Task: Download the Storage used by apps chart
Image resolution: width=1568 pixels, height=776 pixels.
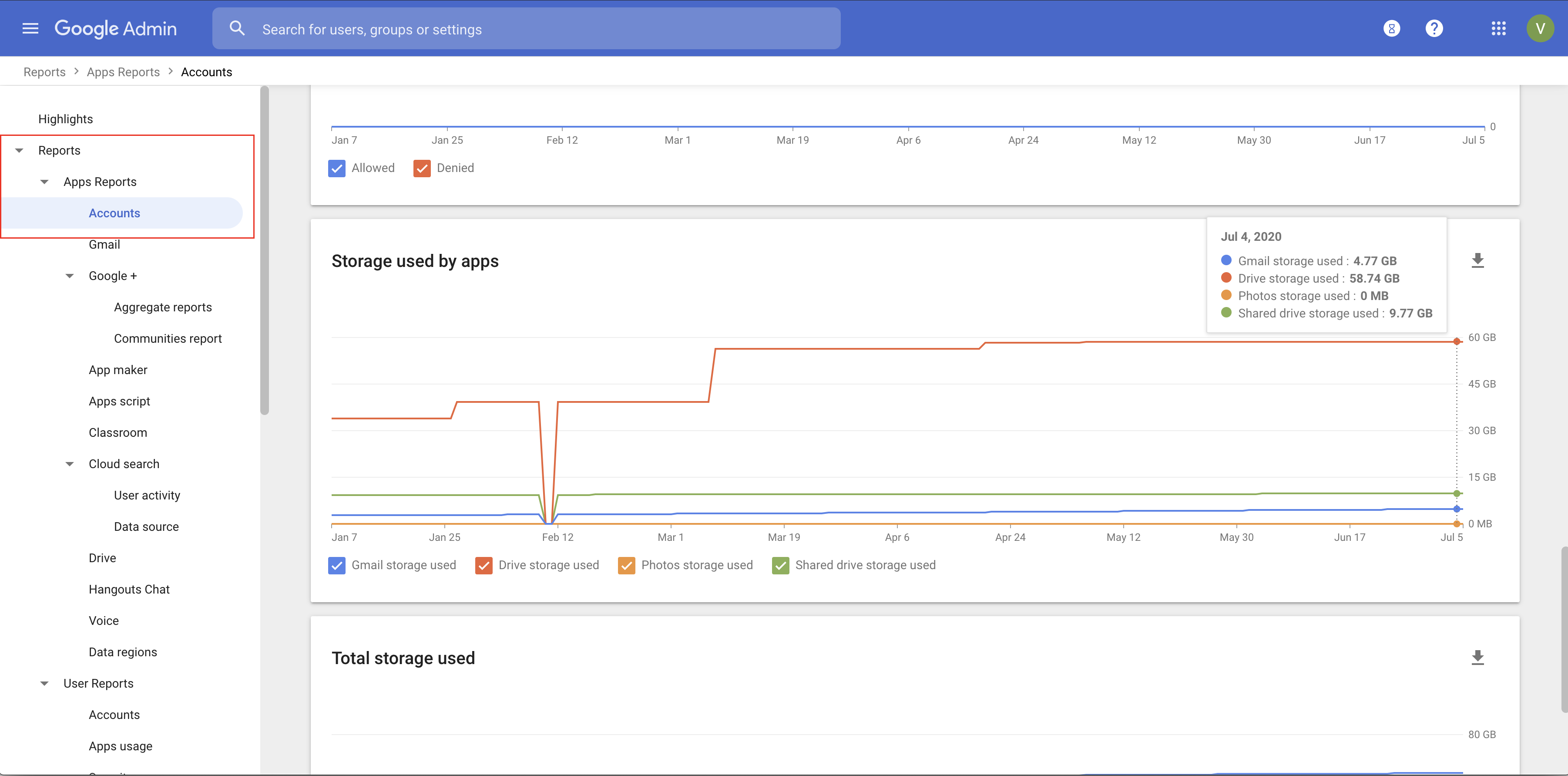Action: click(x=1477, y=261)
